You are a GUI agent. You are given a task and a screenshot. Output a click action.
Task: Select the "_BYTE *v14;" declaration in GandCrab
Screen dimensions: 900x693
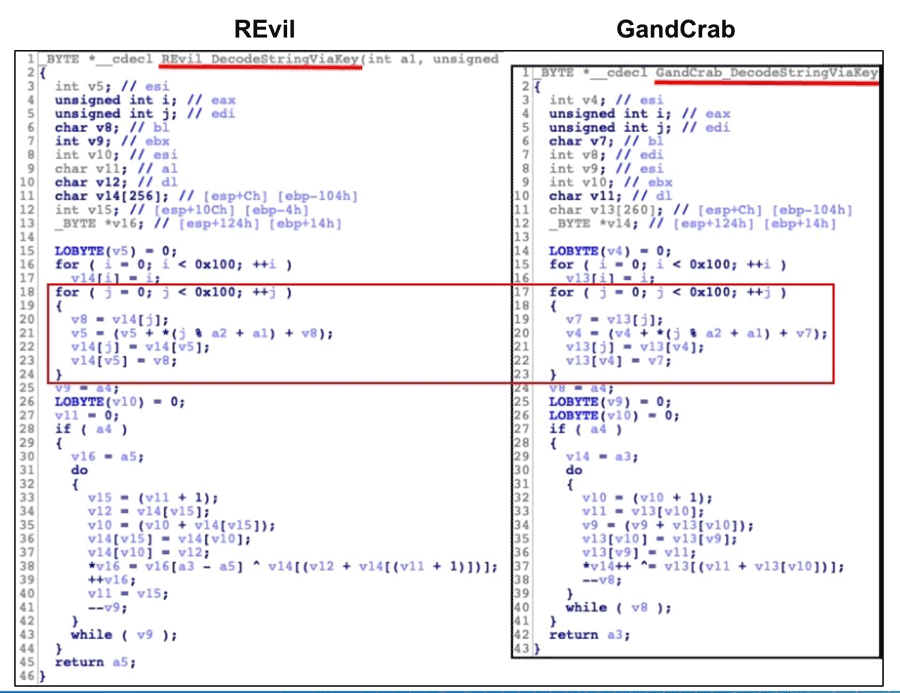[x=593, y=224]
